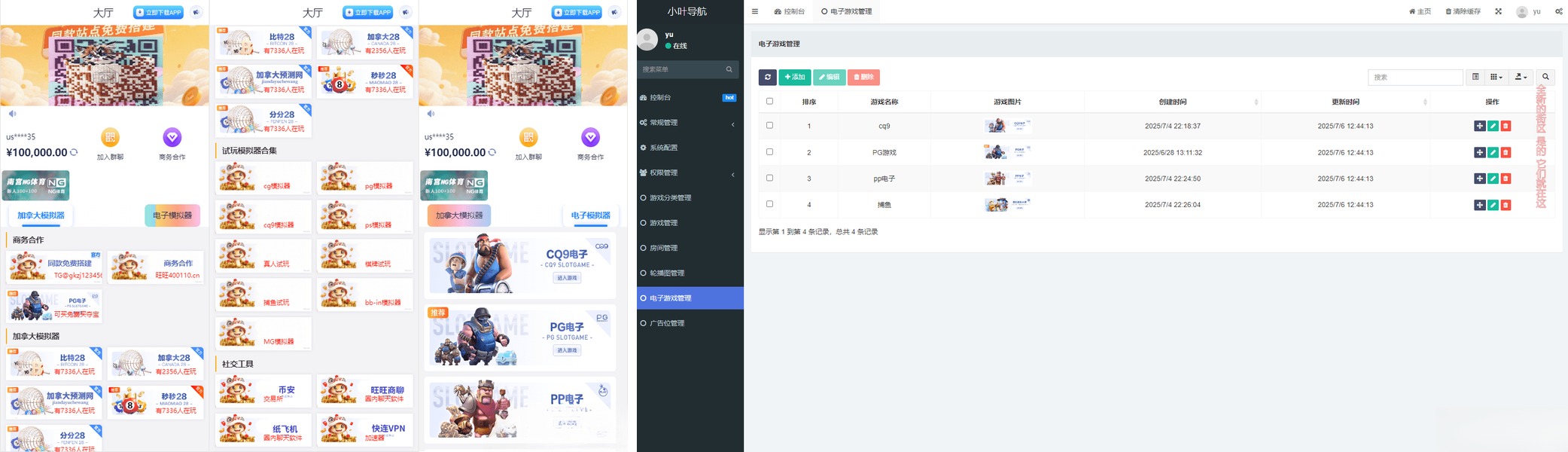The height and width of the screenshot is (452, 1568).
Task: Tap the megaphone icon in the right lobby header
Action: pos(615,12)
